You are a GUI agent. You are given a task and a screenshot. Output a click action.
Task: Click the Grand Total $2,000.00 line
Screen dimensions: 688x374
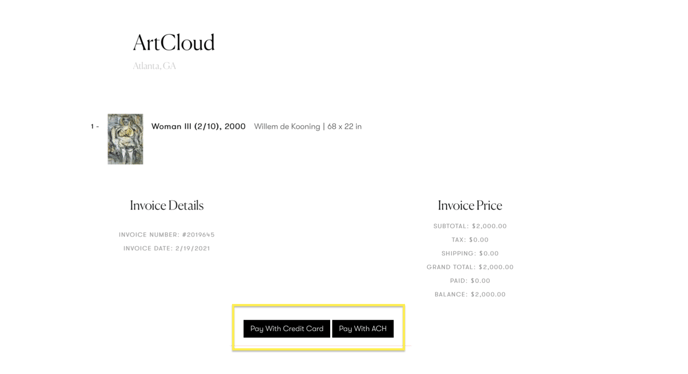tap(470, 267)
